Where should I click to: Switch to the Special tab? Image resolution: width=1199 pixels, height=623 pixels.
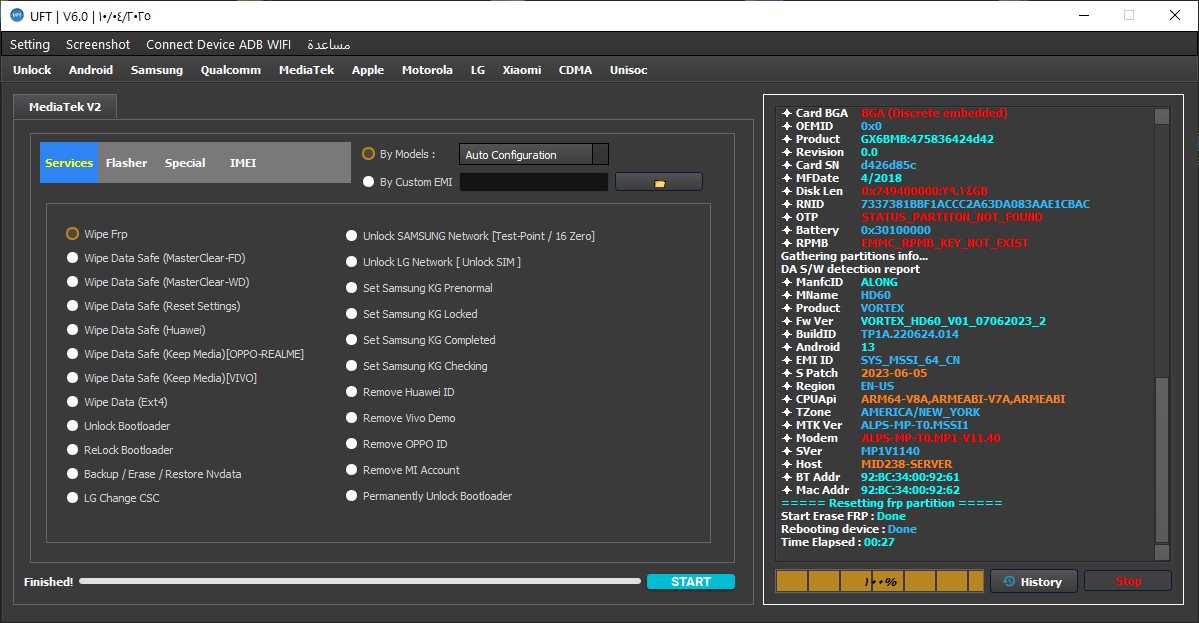pyautogui.click(x=185, y=163)
